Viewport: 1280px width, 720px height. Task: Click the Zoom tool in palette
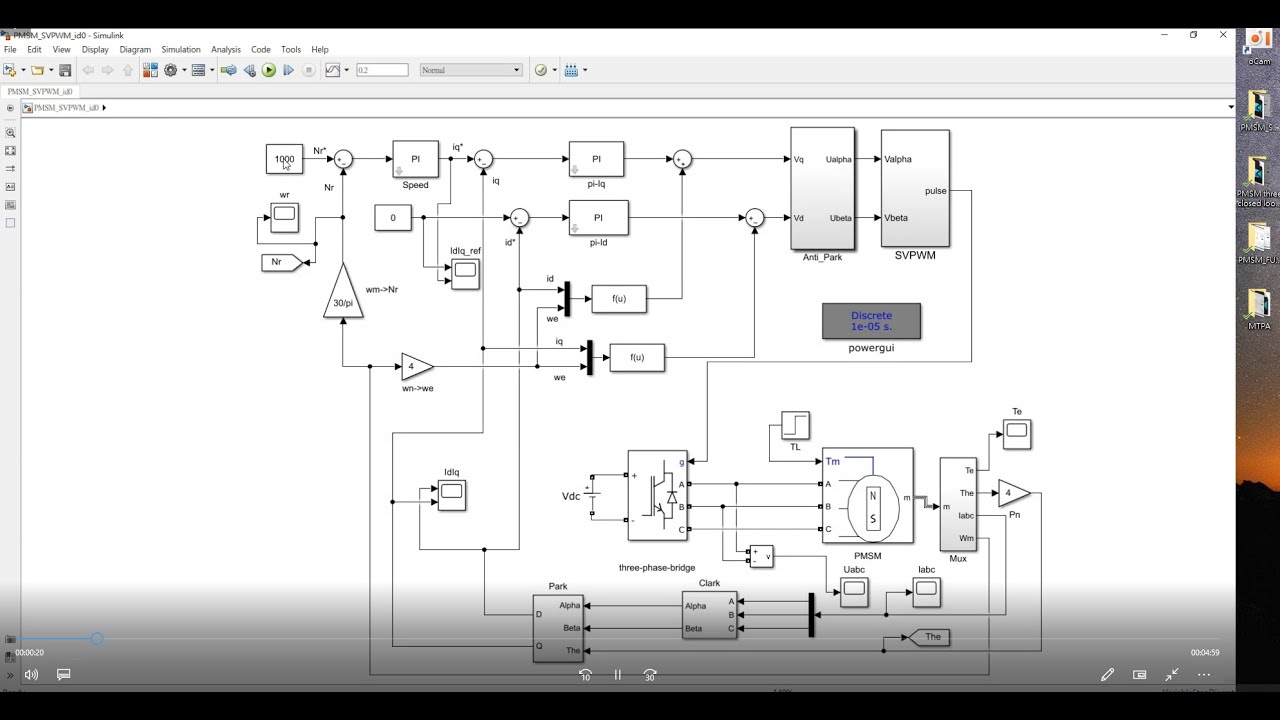click(11, 132)
